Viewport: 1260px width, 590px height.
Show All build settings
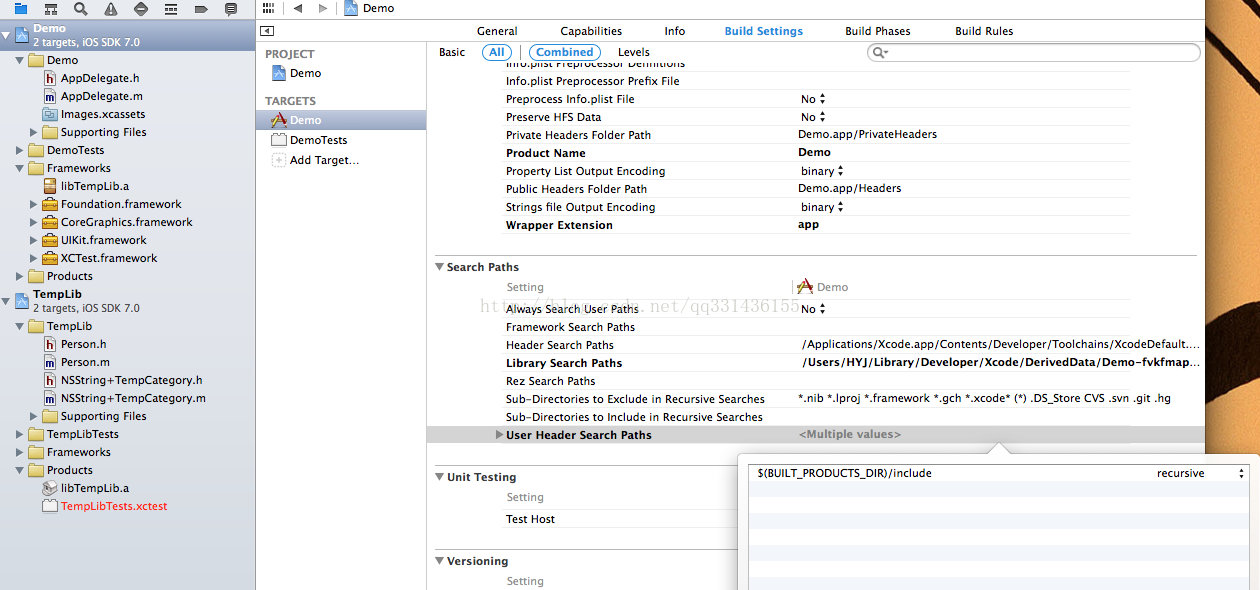point(497,52)
